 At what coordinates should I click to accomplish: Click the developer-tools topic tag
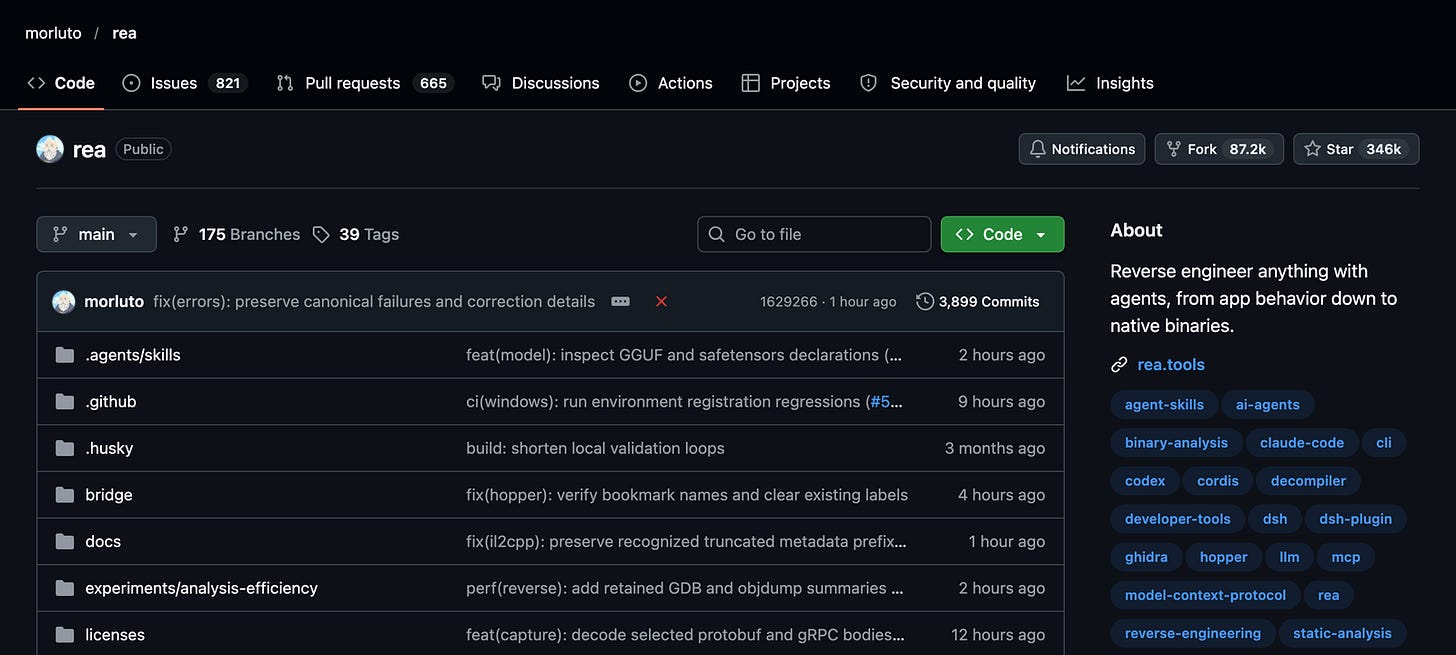click(1178, 519)
